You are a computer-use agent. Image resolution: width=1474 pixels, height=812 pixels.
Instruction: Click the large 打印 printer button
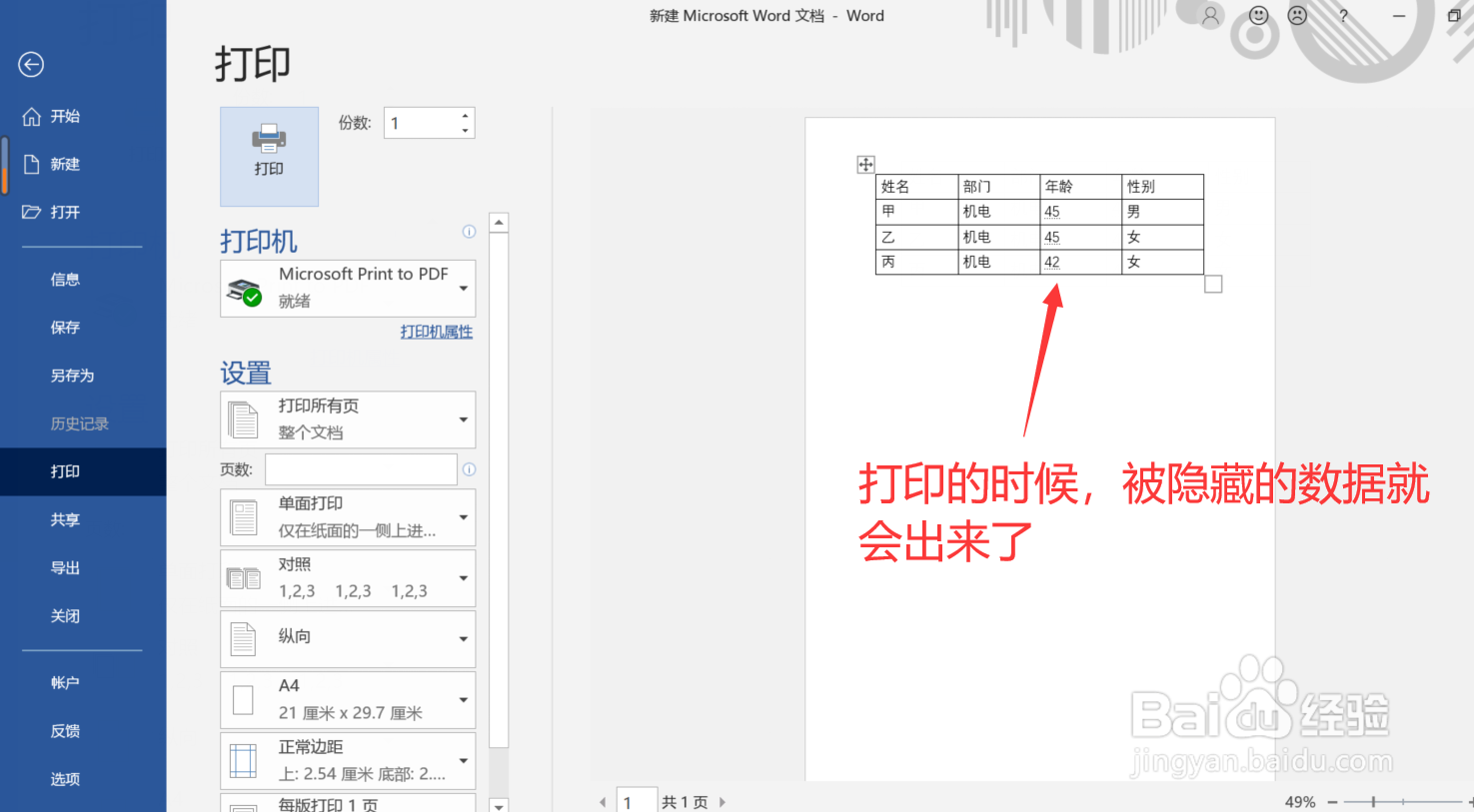pos(269,157)
